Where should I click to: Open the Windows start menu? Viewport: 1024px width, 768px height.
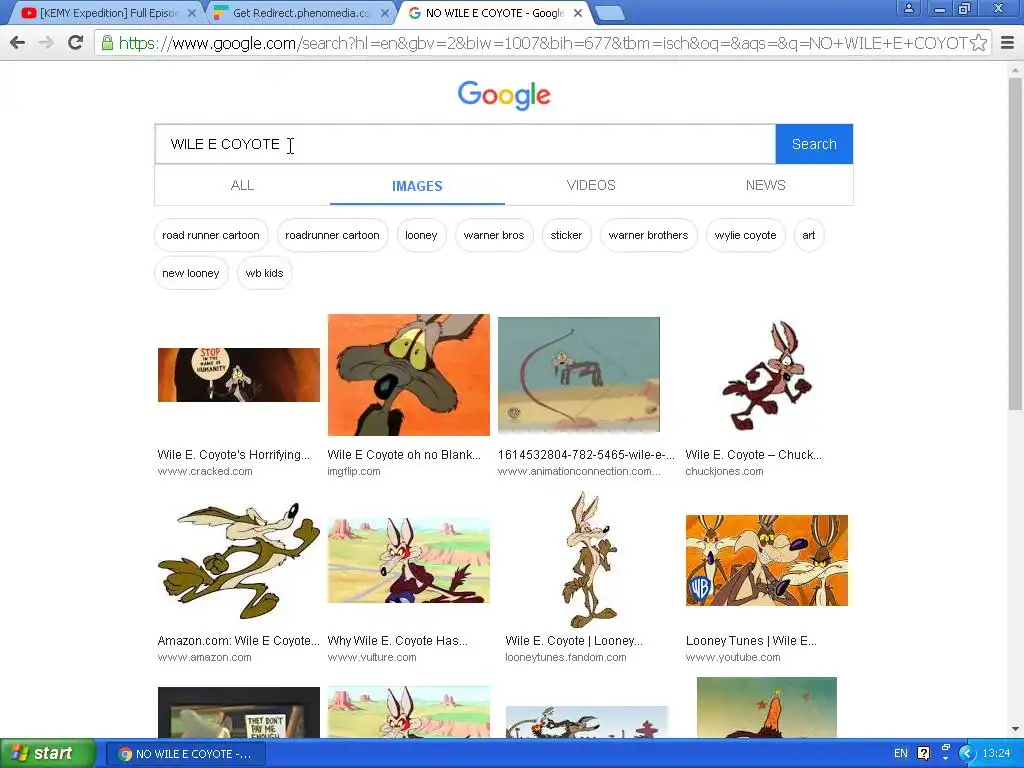point(47,754)
